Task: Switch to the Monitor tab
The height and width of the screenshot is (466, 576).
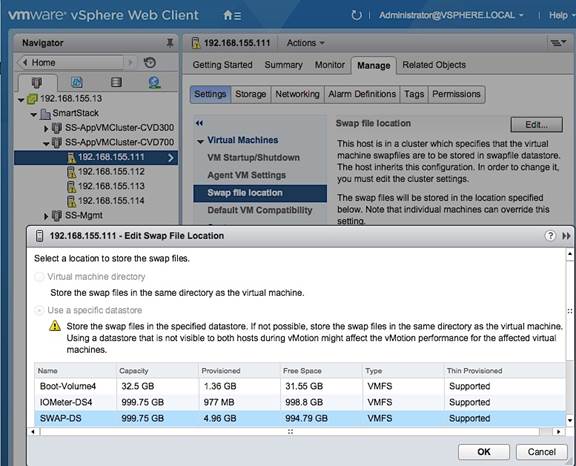Action: [330, 65]
